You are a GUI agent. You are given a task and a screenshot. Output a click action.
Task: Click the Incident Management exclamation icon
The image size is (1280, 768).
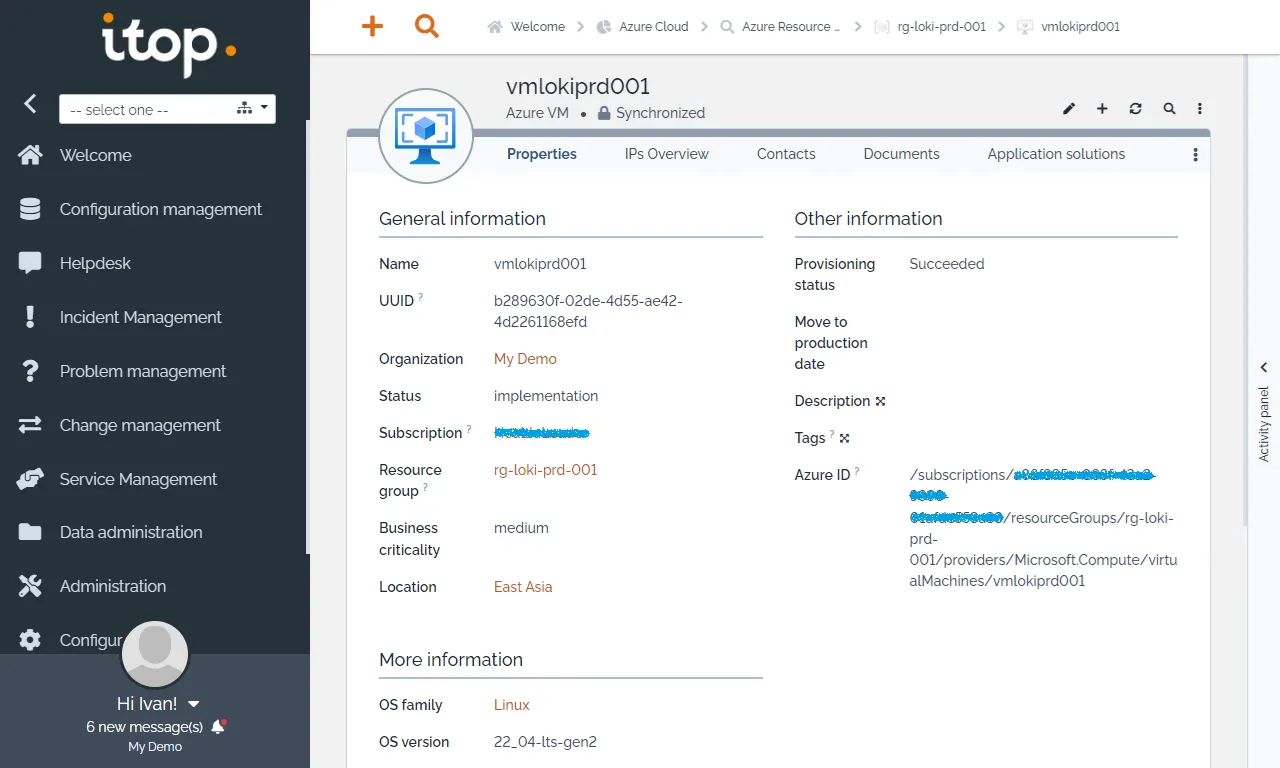coord(30,317)
